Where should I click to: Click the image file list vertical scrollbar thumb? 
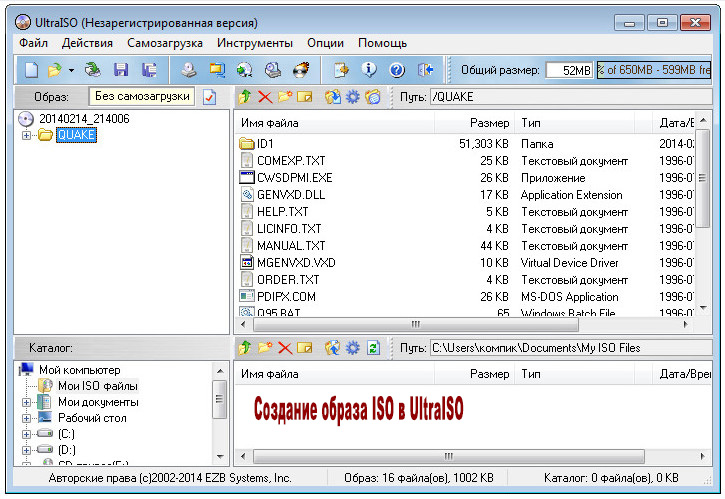(703, 178)
